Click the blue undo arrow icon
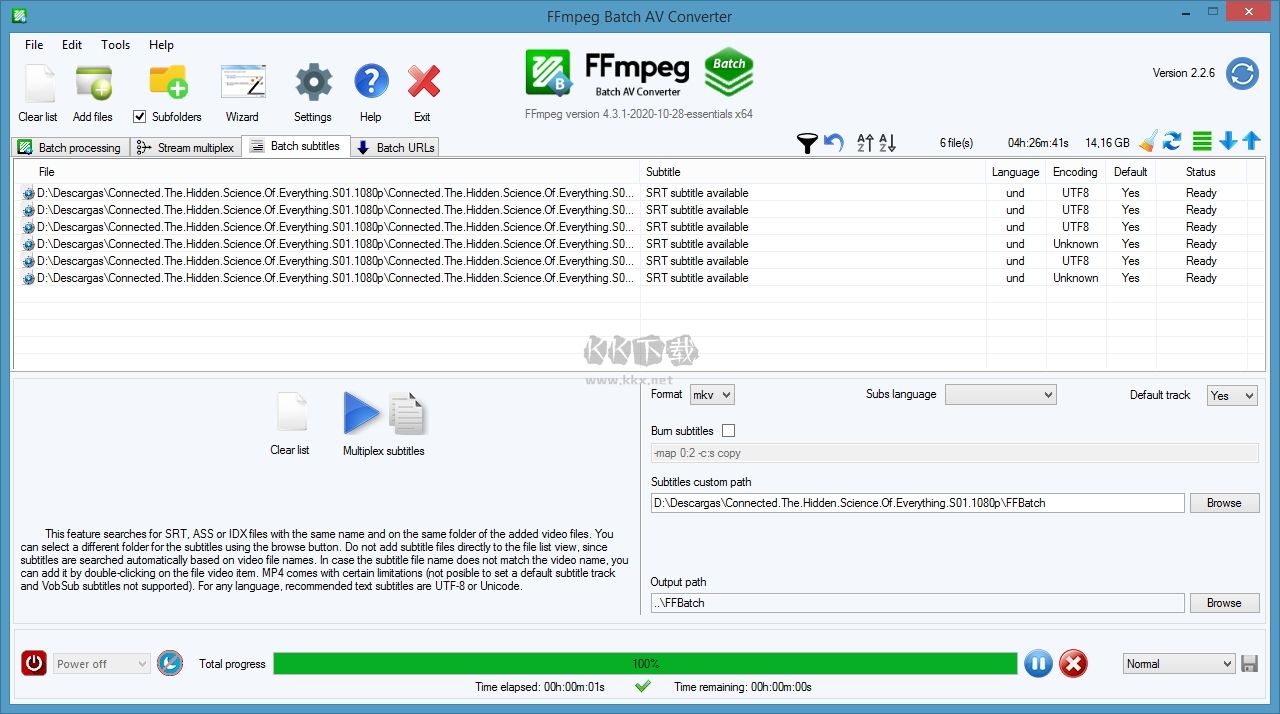Screen dimensions: 1280x714 coord(833,143)
